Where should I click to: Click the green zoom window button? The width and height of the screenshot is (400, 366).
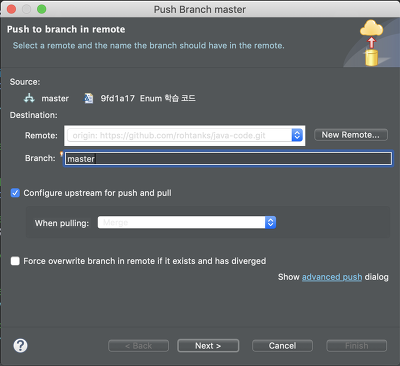click(42, 9)
